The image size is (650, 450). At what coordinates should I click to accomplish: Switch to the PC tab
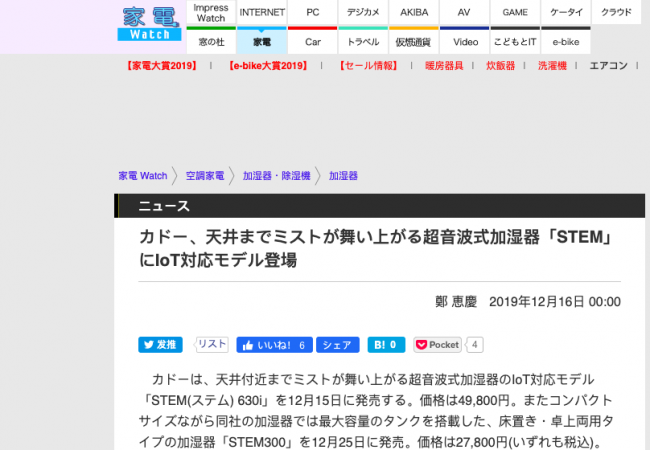point(313,13)
